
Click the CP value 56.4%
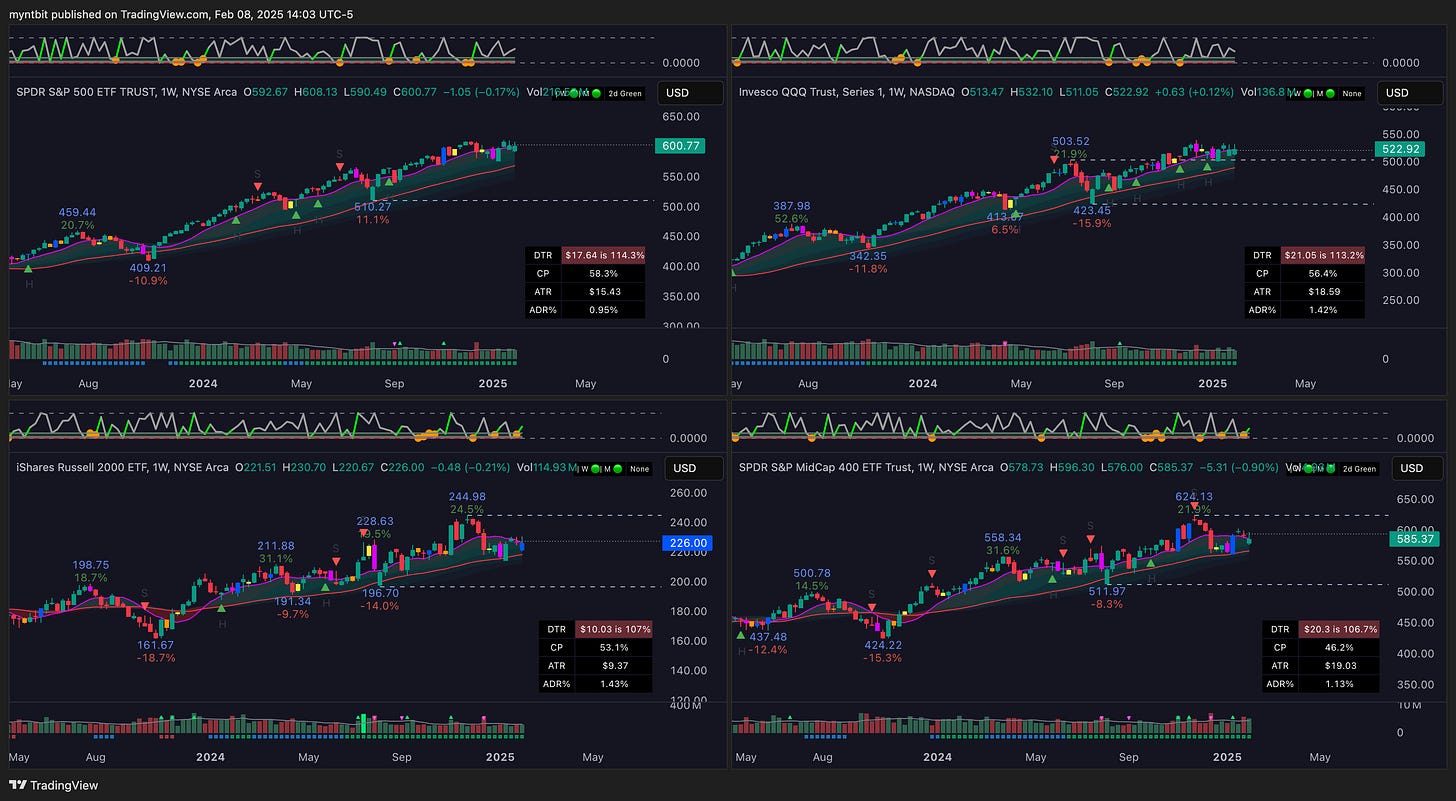coord(1322,273)
